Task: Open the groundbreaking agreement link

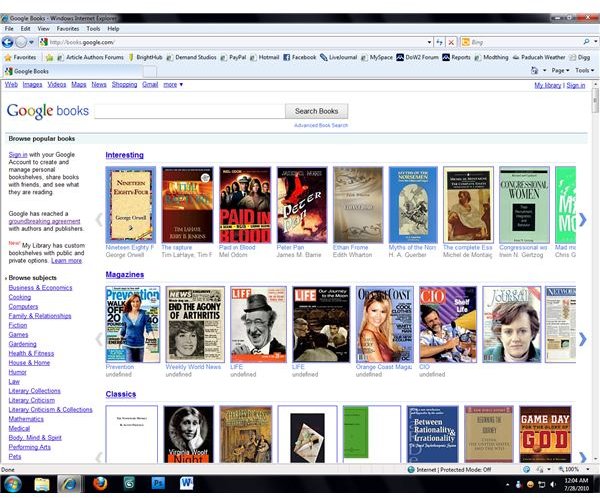Action: [x=44, y=221]
